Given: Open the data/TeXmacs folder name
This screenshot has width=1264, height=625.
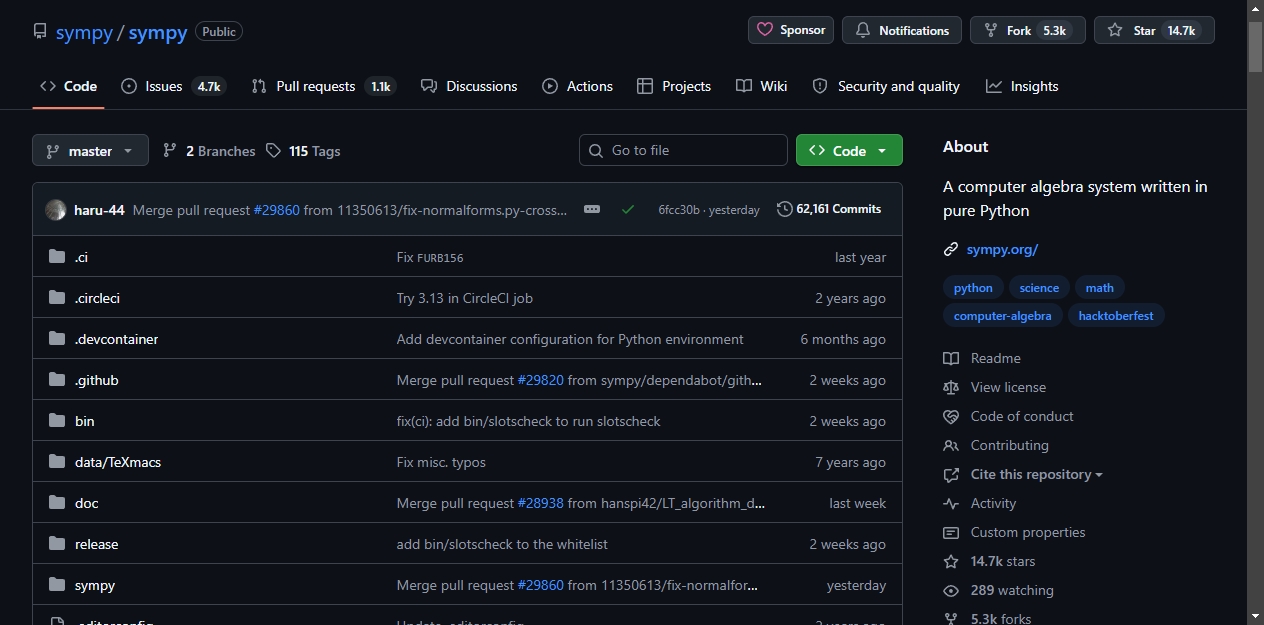Looking at the screenshot, I should click(x=118, y=462).
